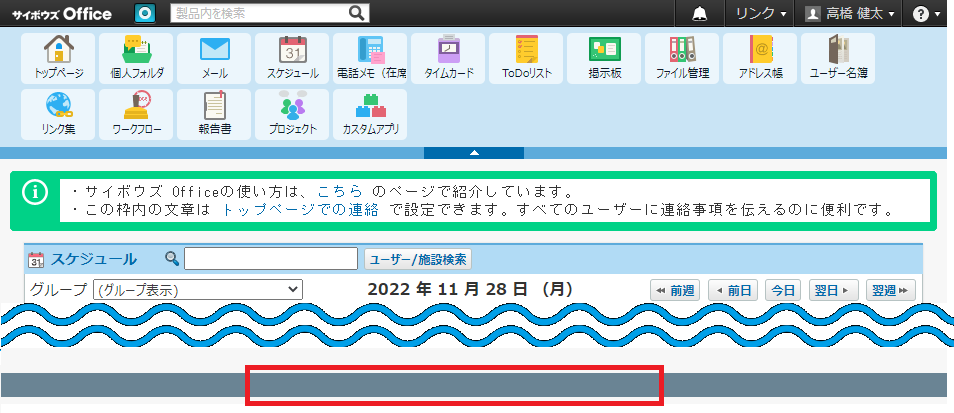Open the 個人フォルダ app
The image size is (954, 413).
point(136,58)
